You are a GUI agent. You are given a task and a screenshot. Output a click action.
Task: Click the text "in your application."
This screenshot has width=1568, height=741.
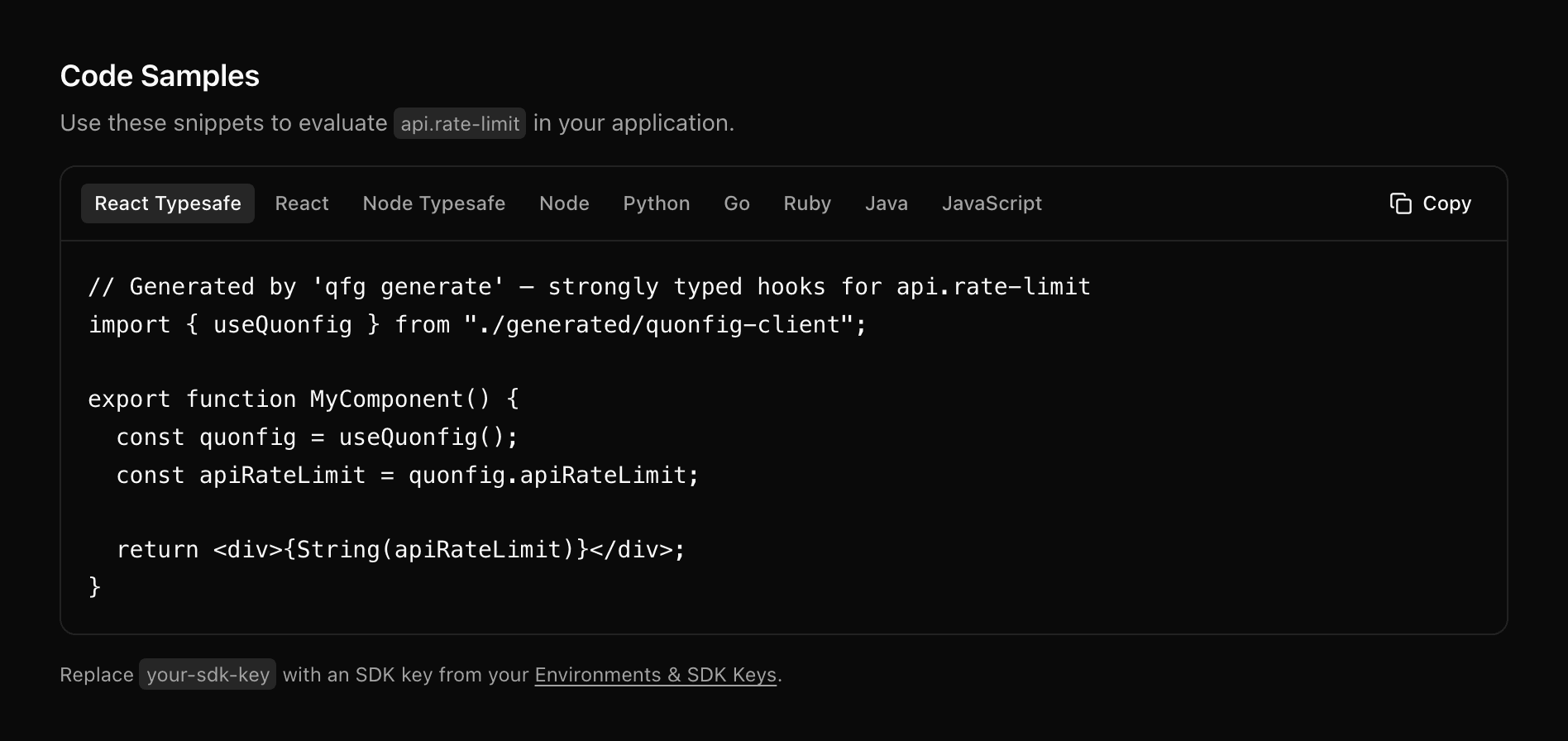[633, 123]
